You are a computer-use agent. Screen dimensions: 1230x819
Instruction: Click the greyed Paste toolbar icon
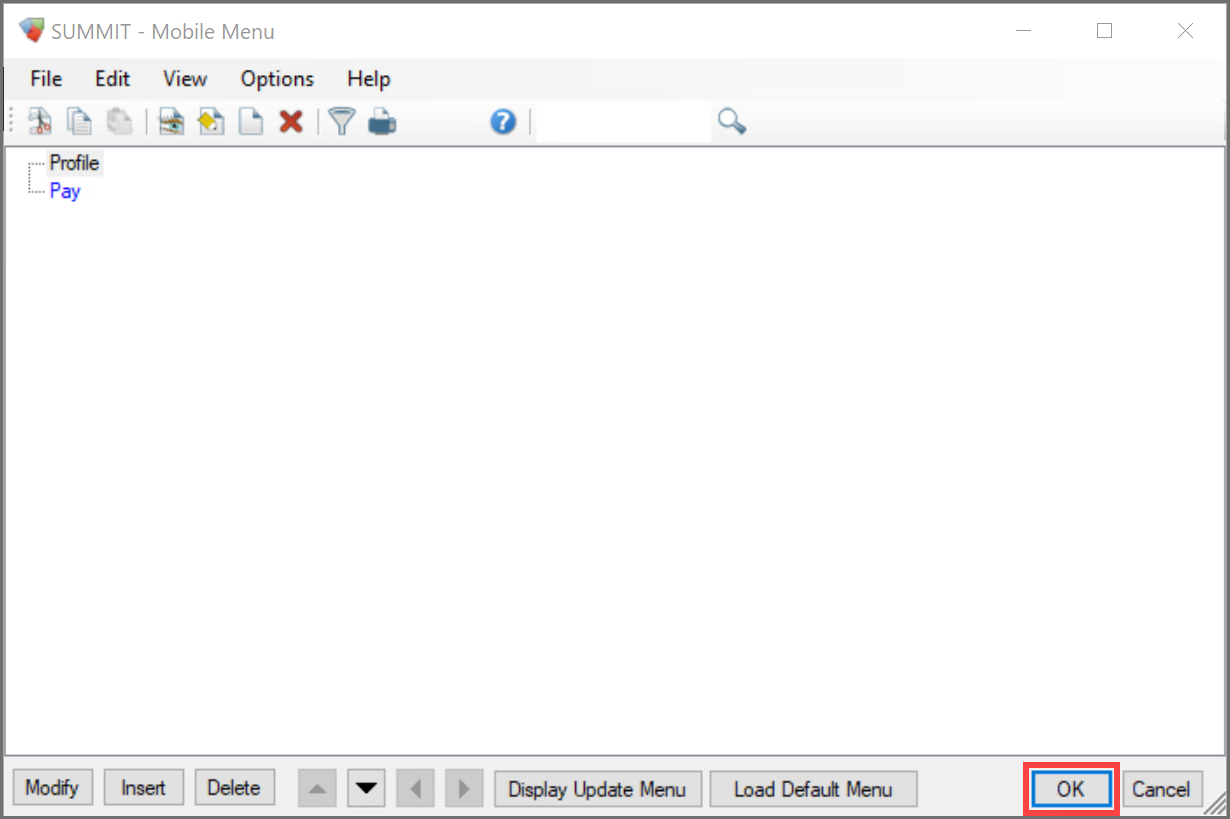coord(120,122)
